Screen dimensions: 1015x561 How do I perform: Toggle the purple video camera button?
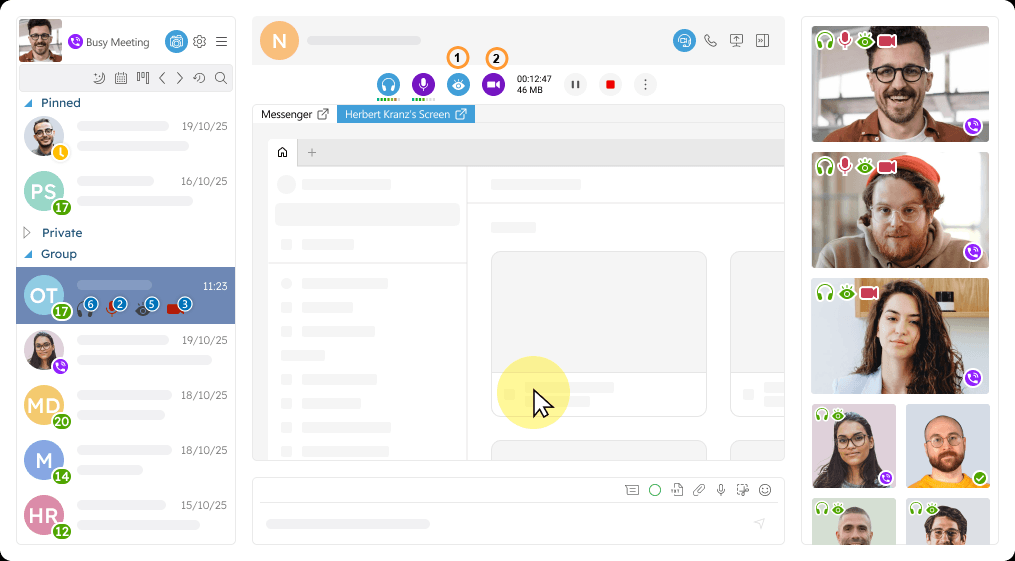tap(493, 85)
